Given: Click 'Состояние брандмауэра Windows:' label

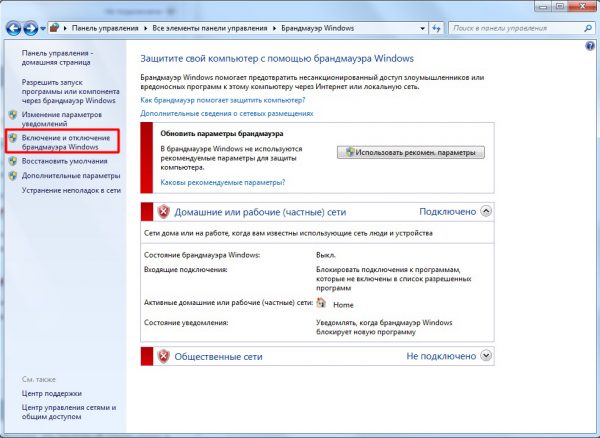Looking at the screenshot, I should [x=202, y=255].
